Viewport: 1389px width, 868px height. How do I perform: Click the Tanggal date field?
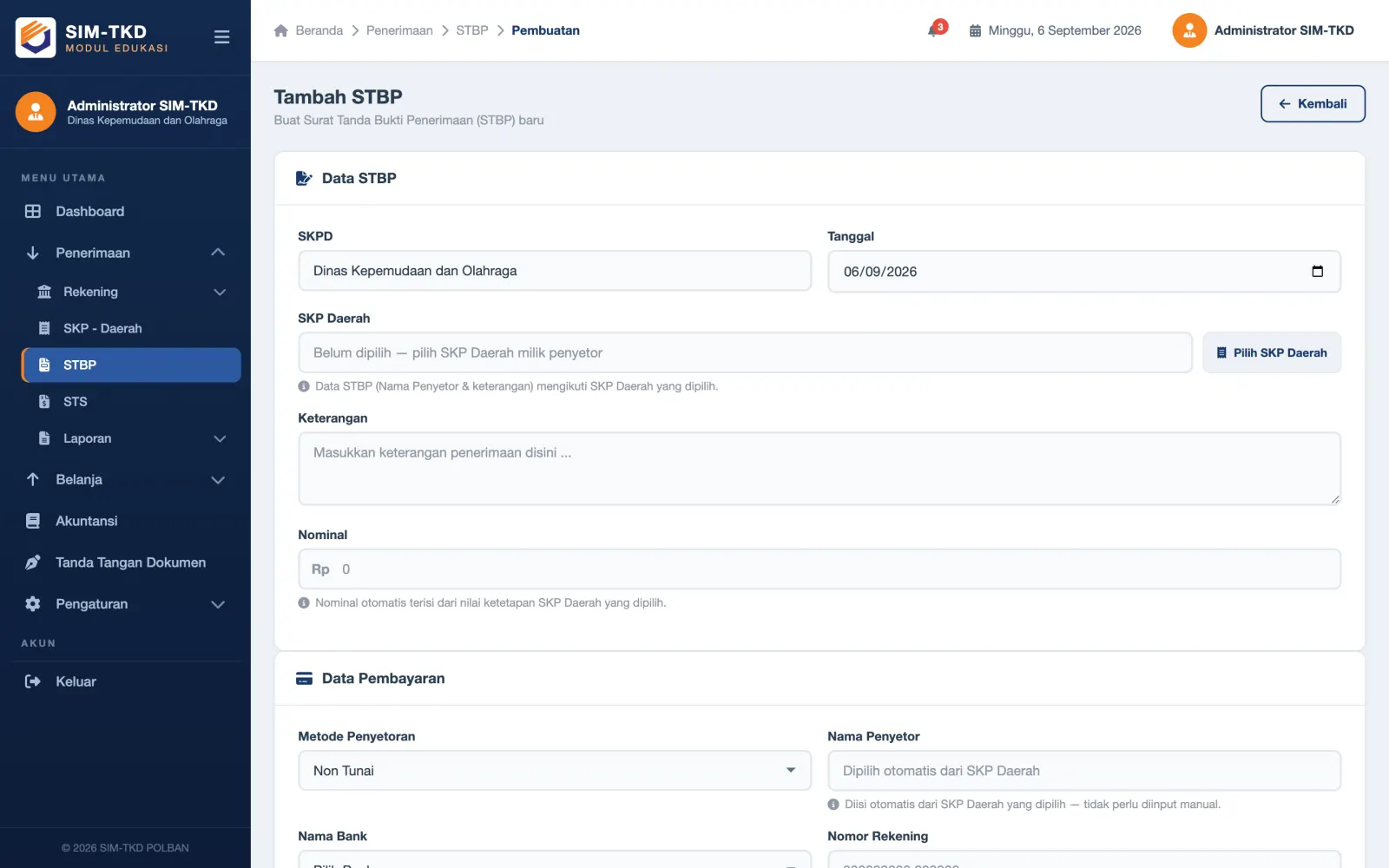point(1084,272)
